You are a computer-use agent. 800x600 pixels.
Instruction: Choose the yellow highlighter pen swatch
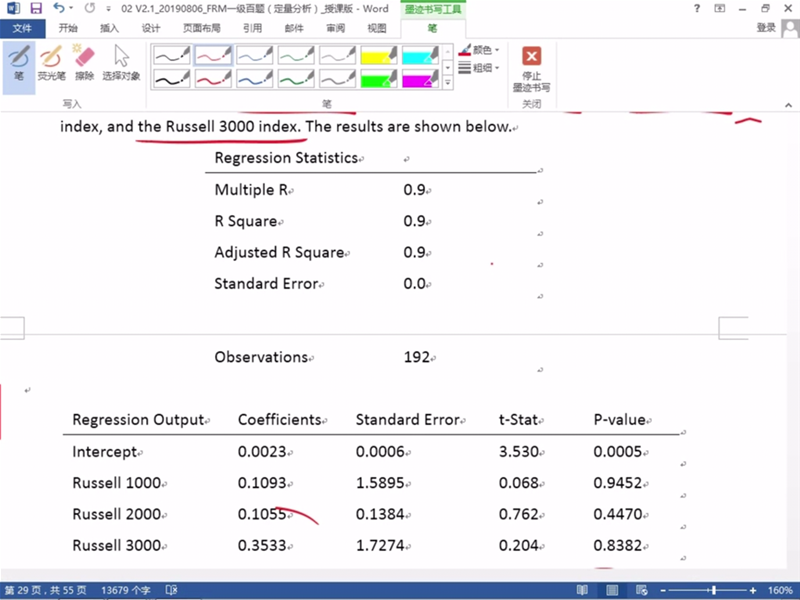380,55
